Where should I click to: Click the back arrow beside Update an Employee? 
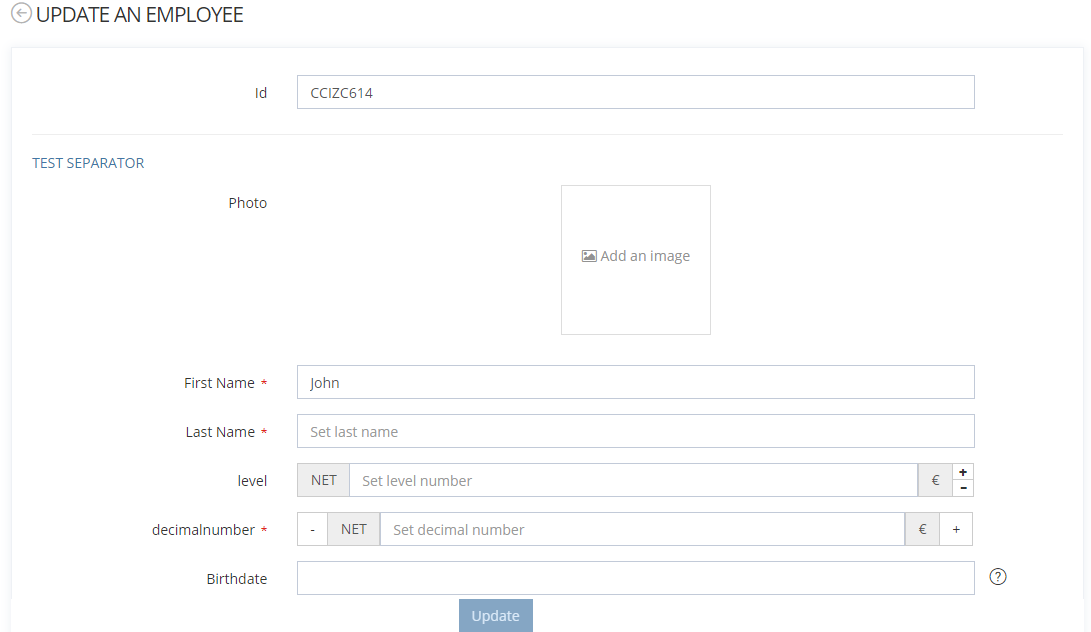click(x=21, y=15)
